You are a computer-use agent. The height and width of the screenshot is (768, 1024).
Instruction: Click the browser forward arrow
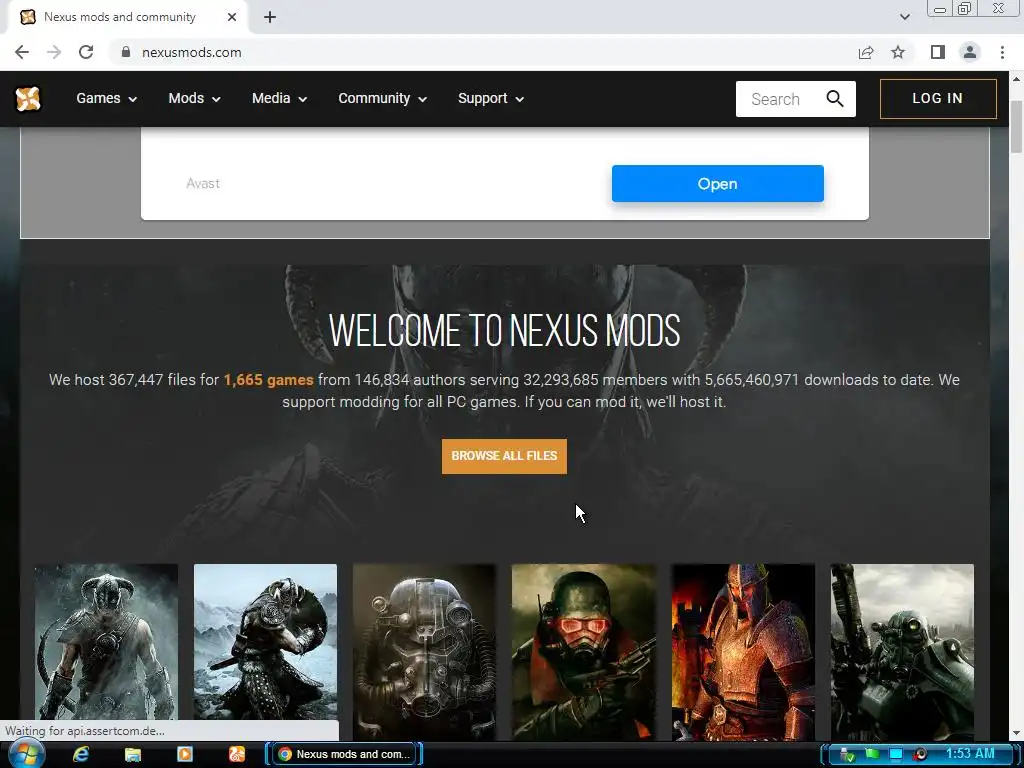pos(54,52)
